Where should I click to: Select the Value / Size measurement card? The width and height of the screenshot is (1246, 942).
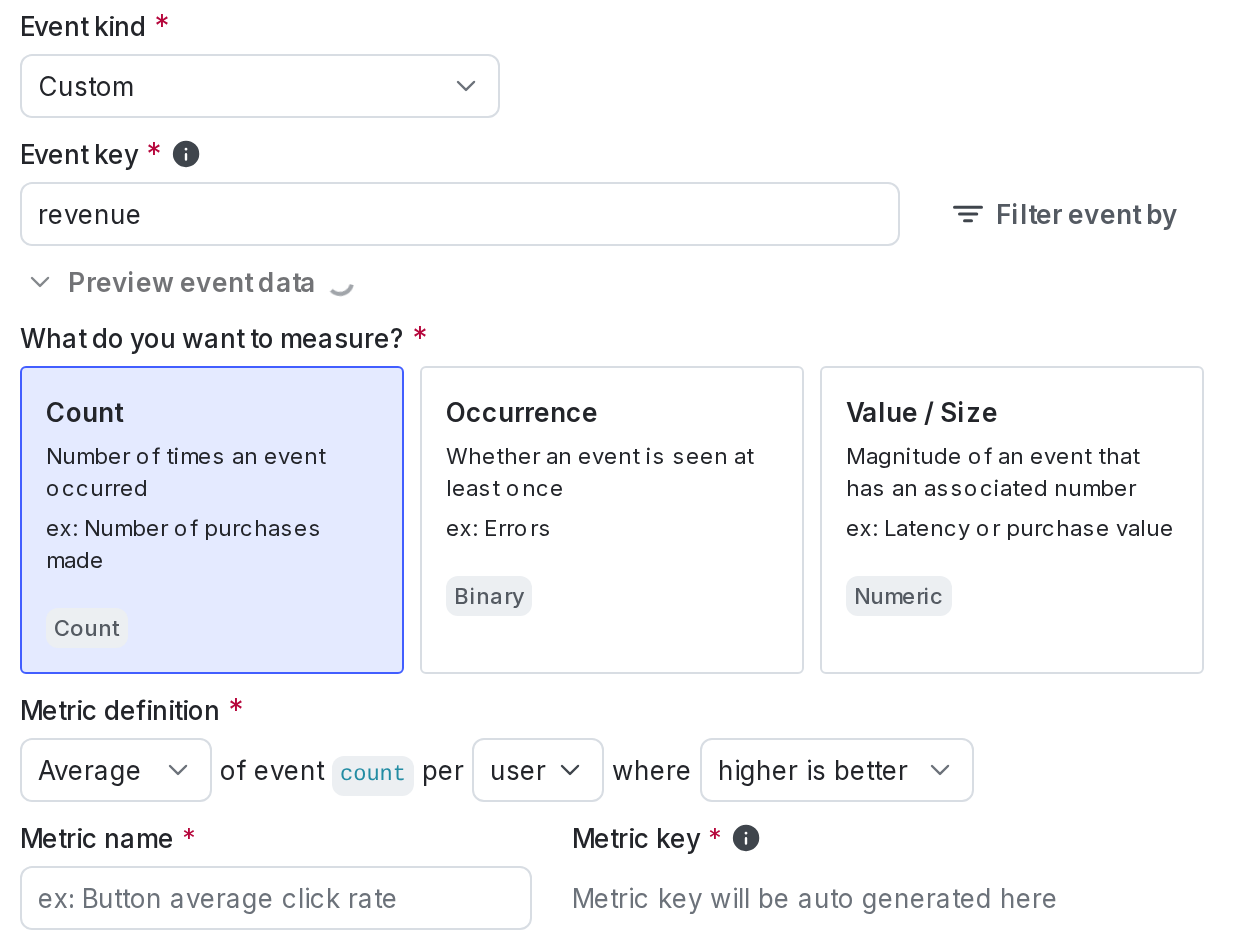point(1011,519)
